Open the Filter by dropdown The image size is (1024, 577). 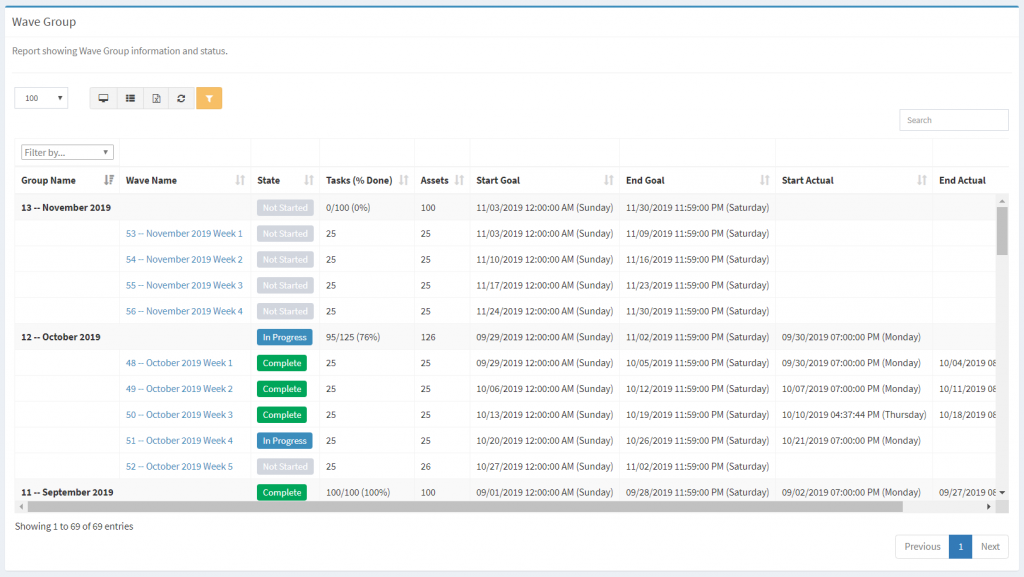point(66,151)
